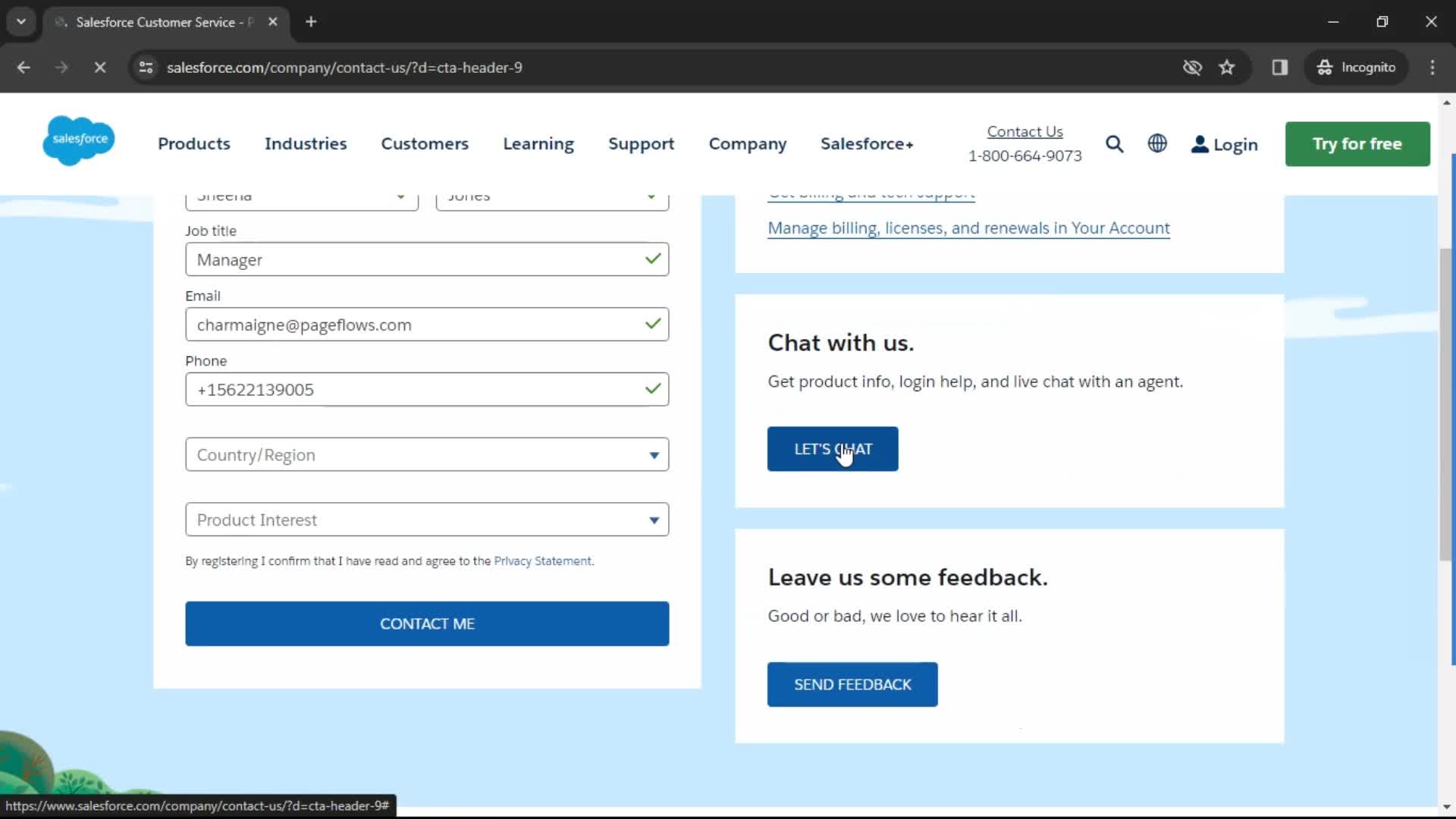Click the Leave us some feedback. heading
The image size is (1456, 819).
coord(908,577)
